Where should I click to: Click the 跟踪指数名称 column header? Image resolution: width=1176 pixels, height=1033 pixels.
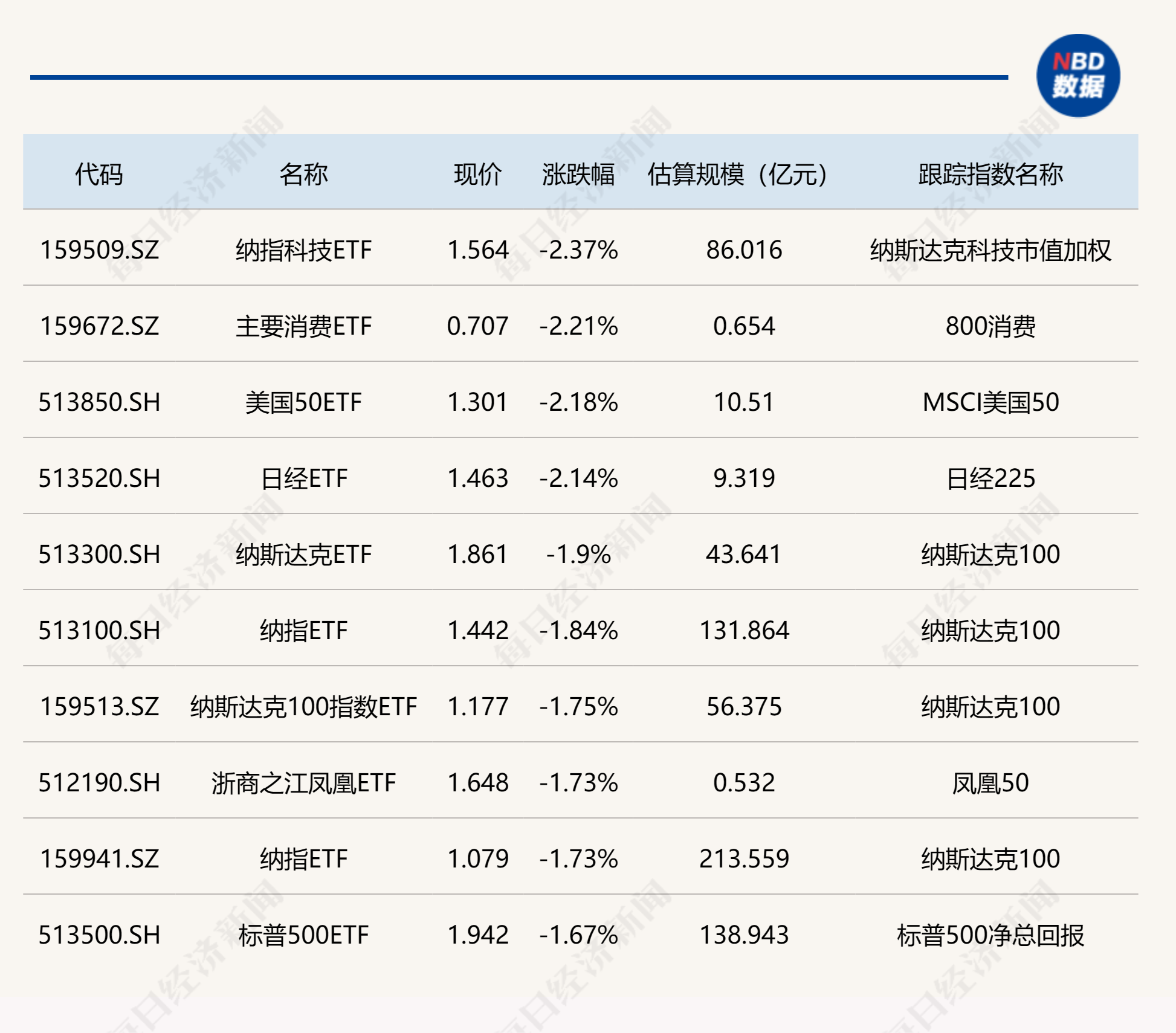[x=990, y=174]
